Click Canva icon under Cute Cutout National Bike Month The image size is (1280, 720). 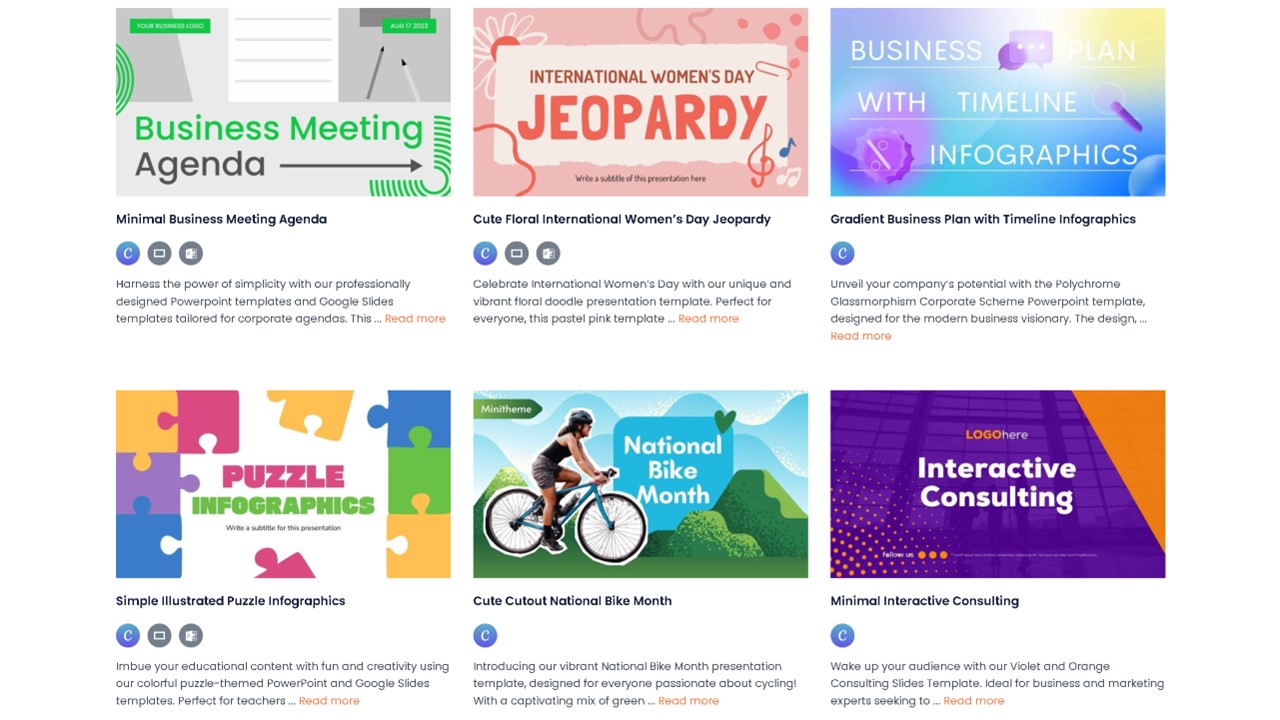pyautogui.click(x=485, y=635)
